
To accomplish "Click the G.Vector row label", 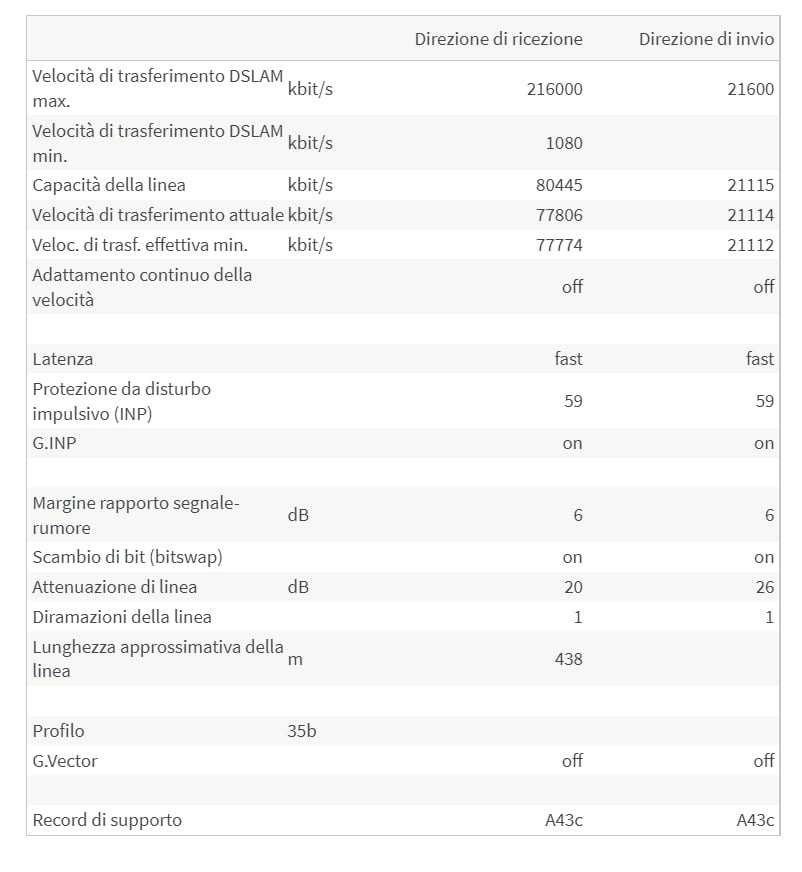I will pyautogui.click(x=65, y=760).
